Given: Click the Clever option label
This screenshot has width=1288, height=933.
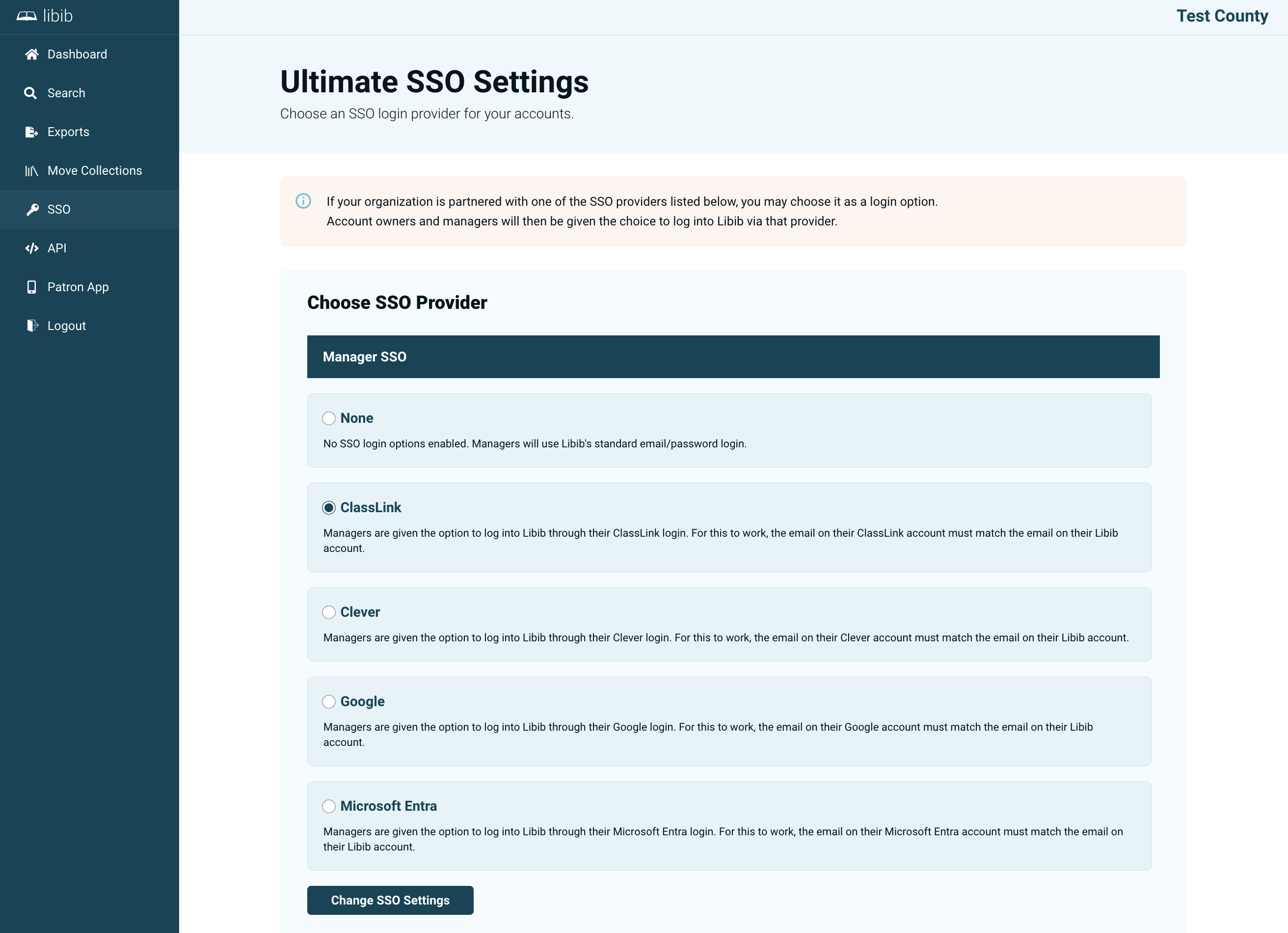Looking at the screenshot, I should coord(360,612).
